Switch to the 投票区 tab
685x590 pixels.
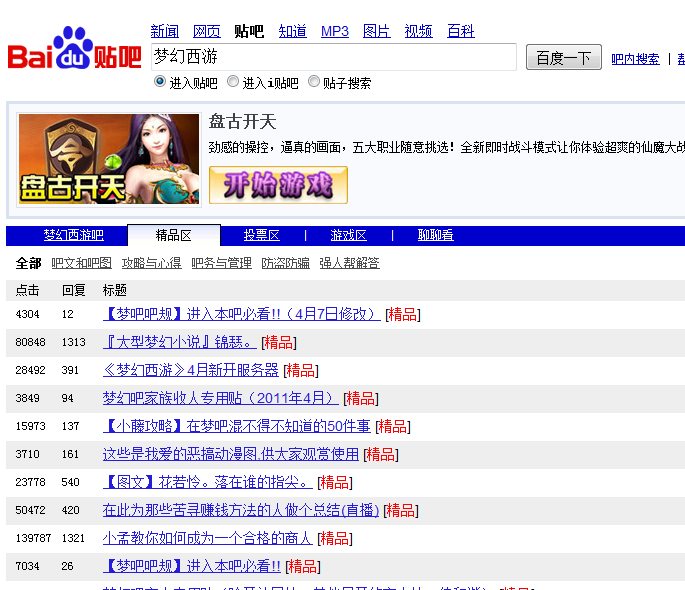pos(262,235)
